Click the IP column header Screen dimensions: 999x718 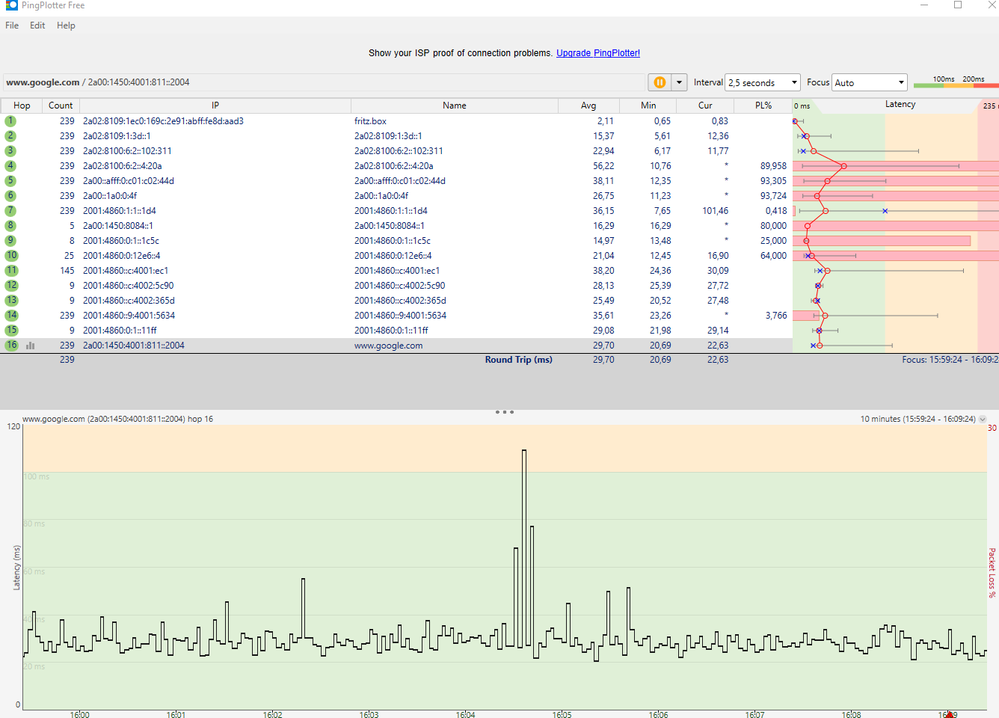pos(215,106)
